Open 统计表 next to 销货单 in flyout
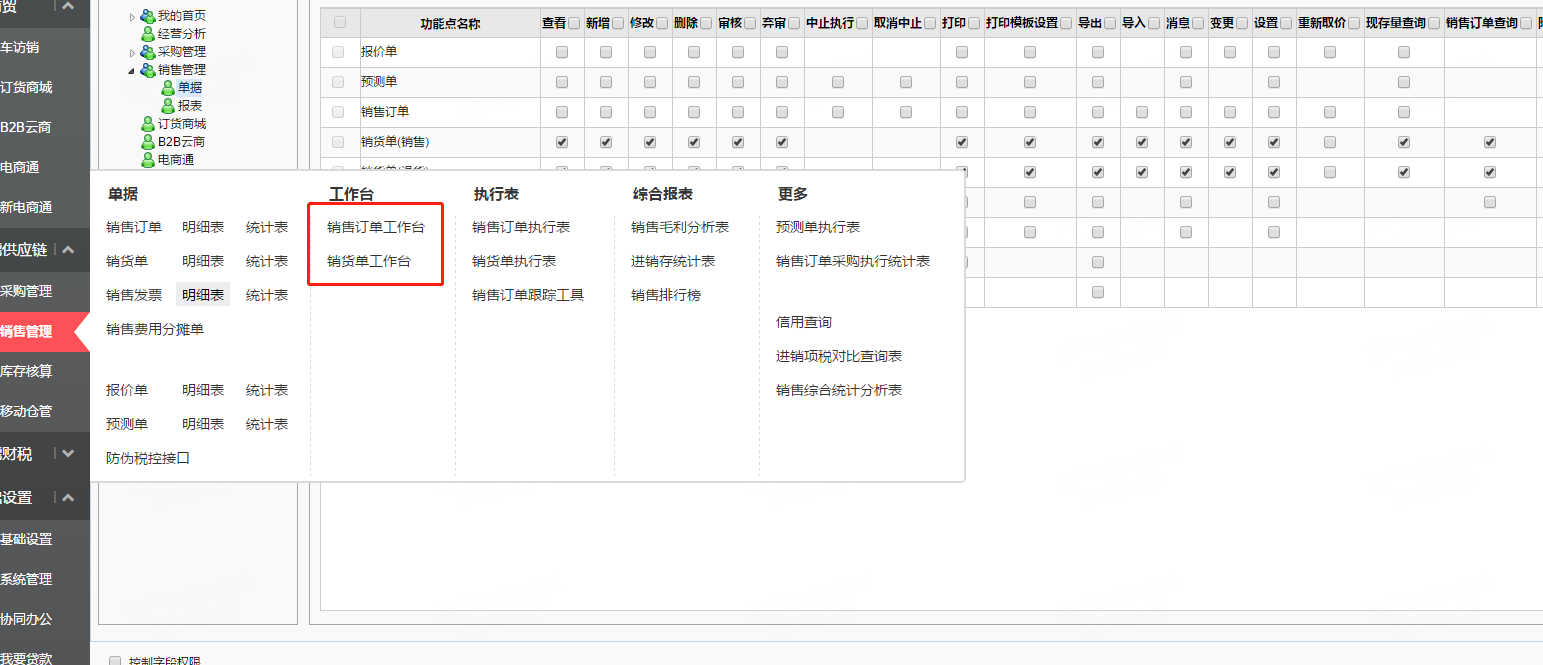The height and width of the screenshot is (665, 1543). point(267,261)
